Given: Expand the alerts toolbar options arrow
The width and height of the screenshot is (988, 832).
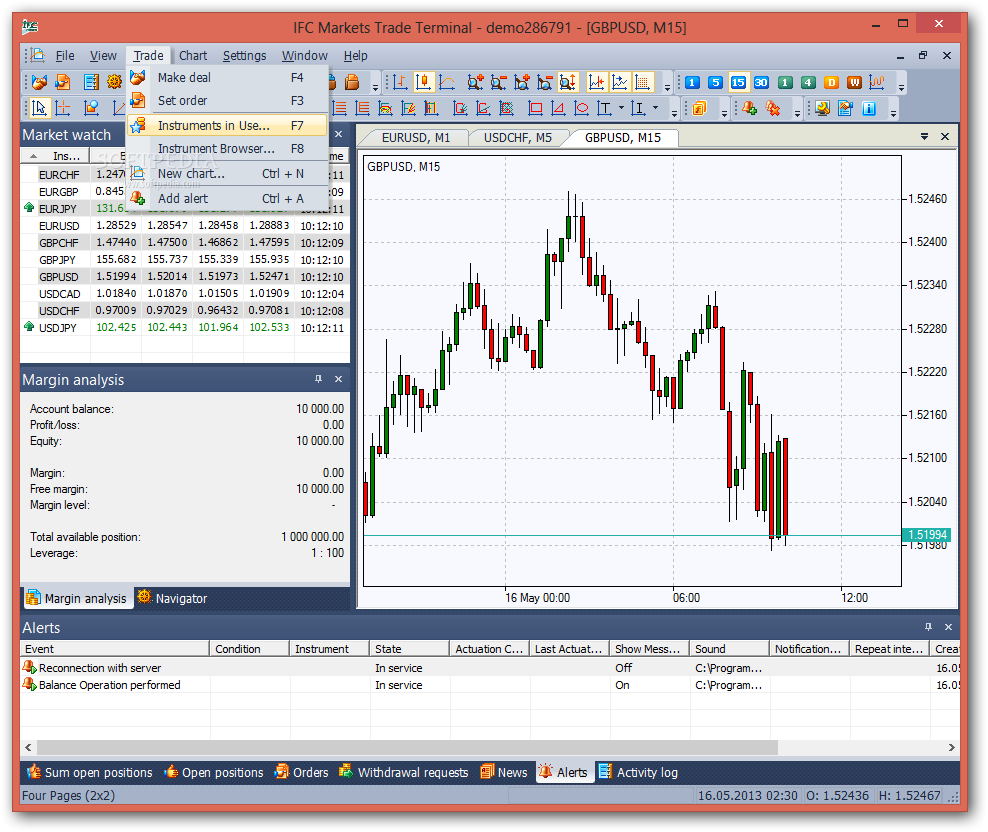Looking at the screenshot, I should tap(797, 113).
